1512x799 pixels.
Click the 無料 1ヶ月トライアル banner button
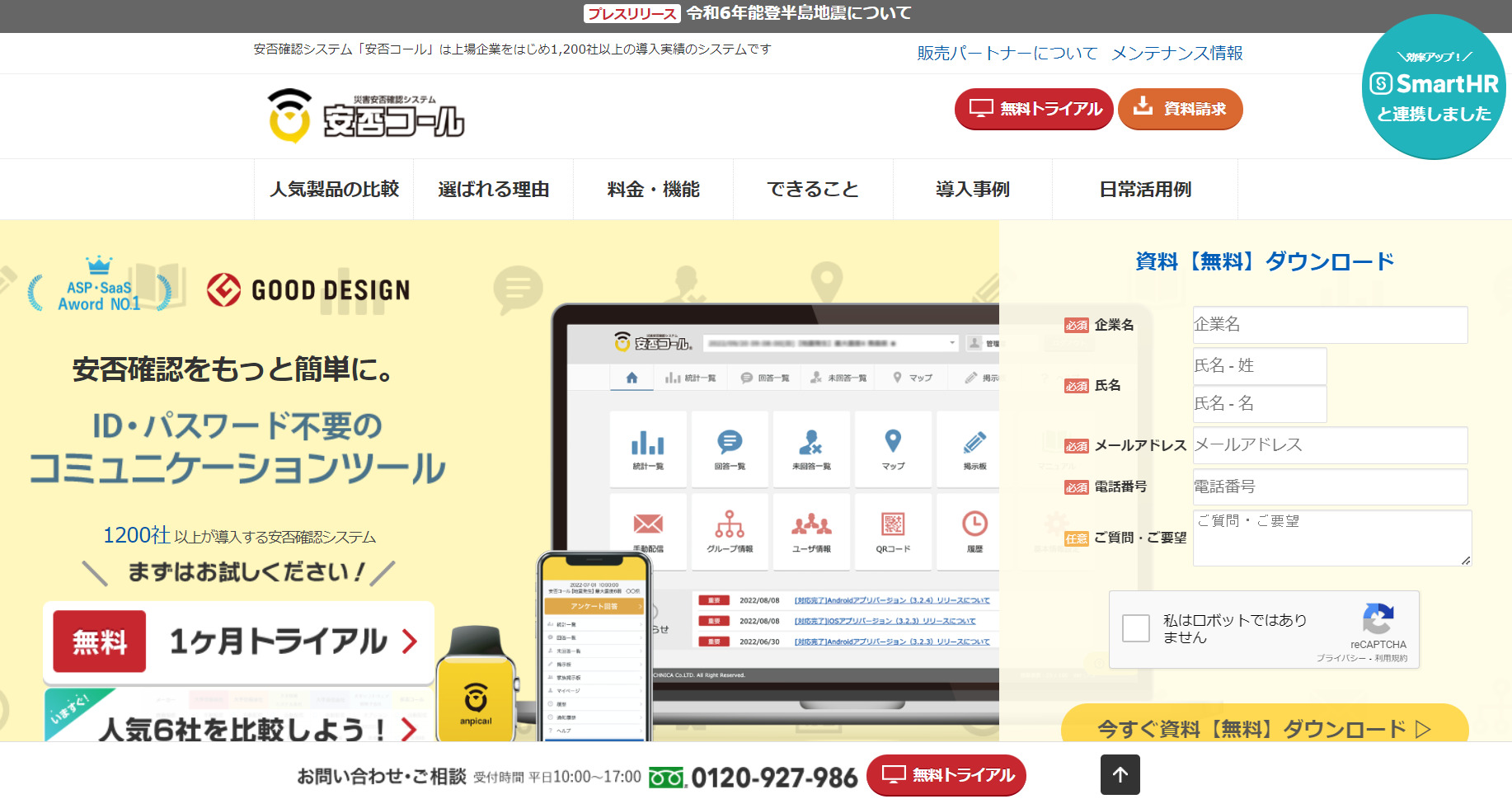[x=238, y=642]
